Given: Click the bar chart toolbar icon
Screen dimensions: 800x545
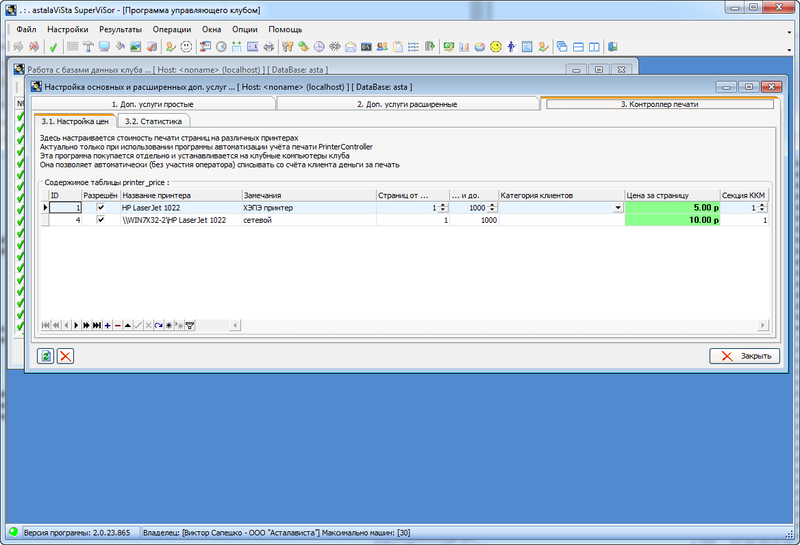Looking at the screenshot, I should (x=464, y=47).
